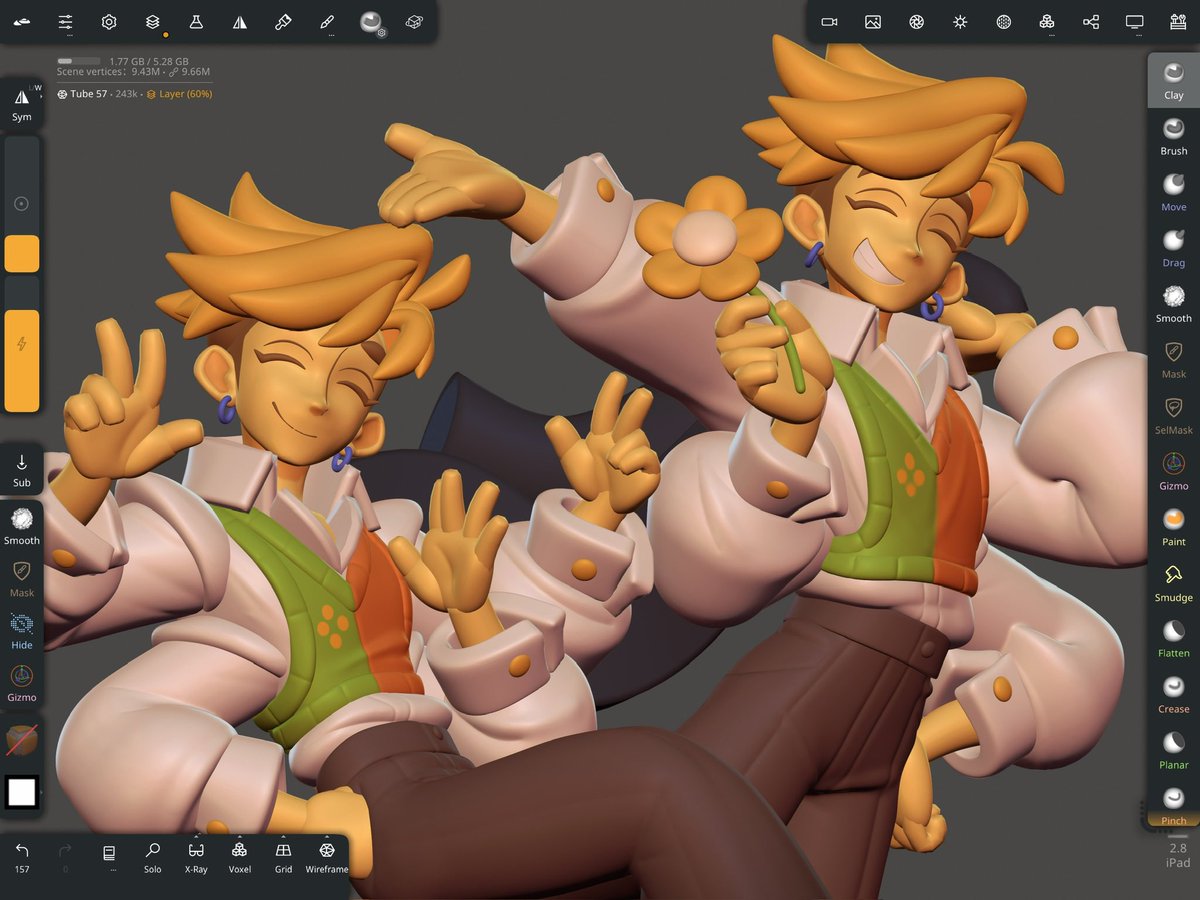1200x900 pixels.
Task: Open the Layers stack menu
Action: [152, 21]
